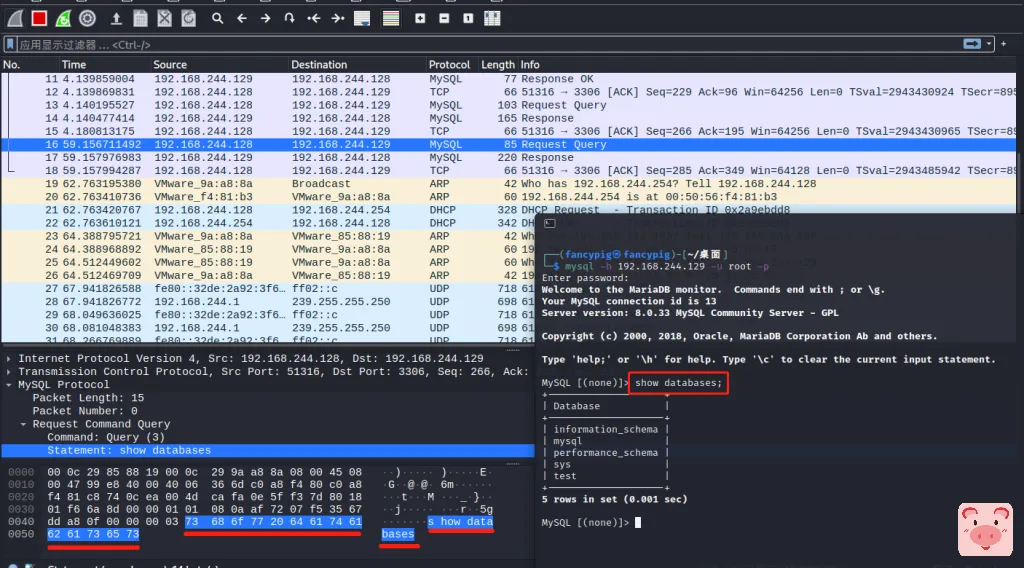Open capture options gear
Viewport: 1024px width, 568px height.
click(88, 18)
